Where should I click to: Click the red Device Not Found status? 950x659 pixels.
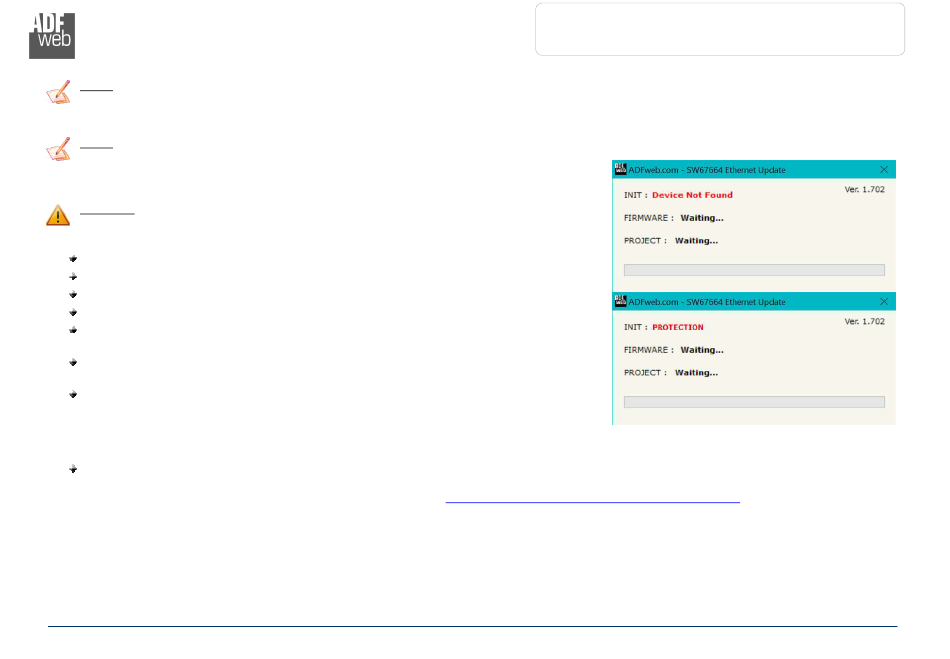tap(692, 195)
